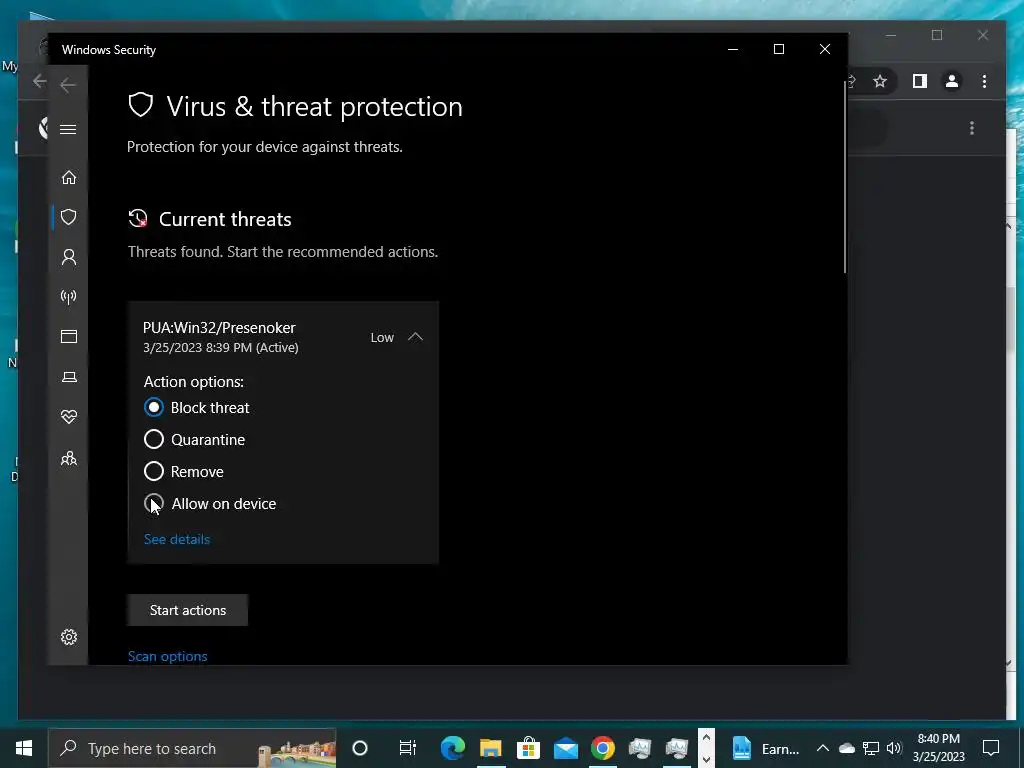The height and width of the screenshot is (768, 1024).
Task: Open Chrome three-dot menu
Action: 984,81
